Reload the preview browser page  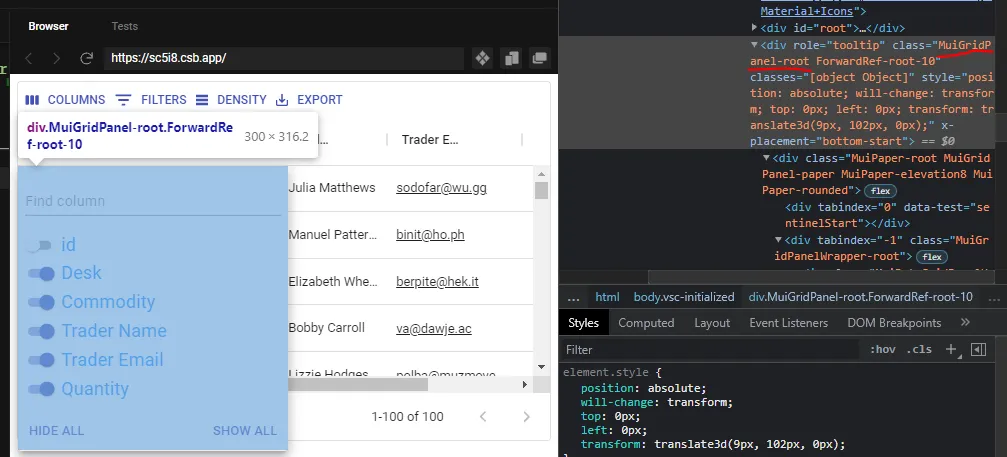click(86, 58)
